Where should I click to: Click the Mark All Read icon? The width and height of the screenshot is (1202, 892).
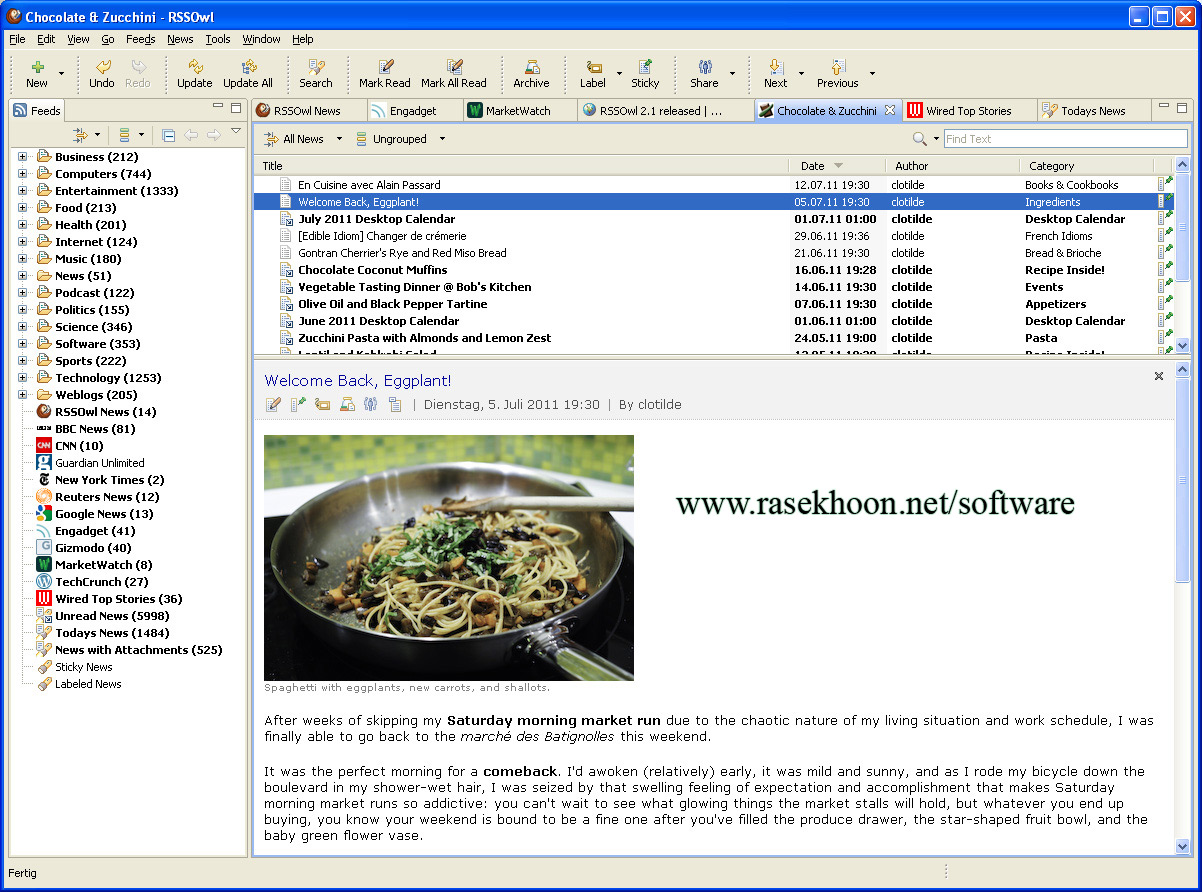pos(454,67)
